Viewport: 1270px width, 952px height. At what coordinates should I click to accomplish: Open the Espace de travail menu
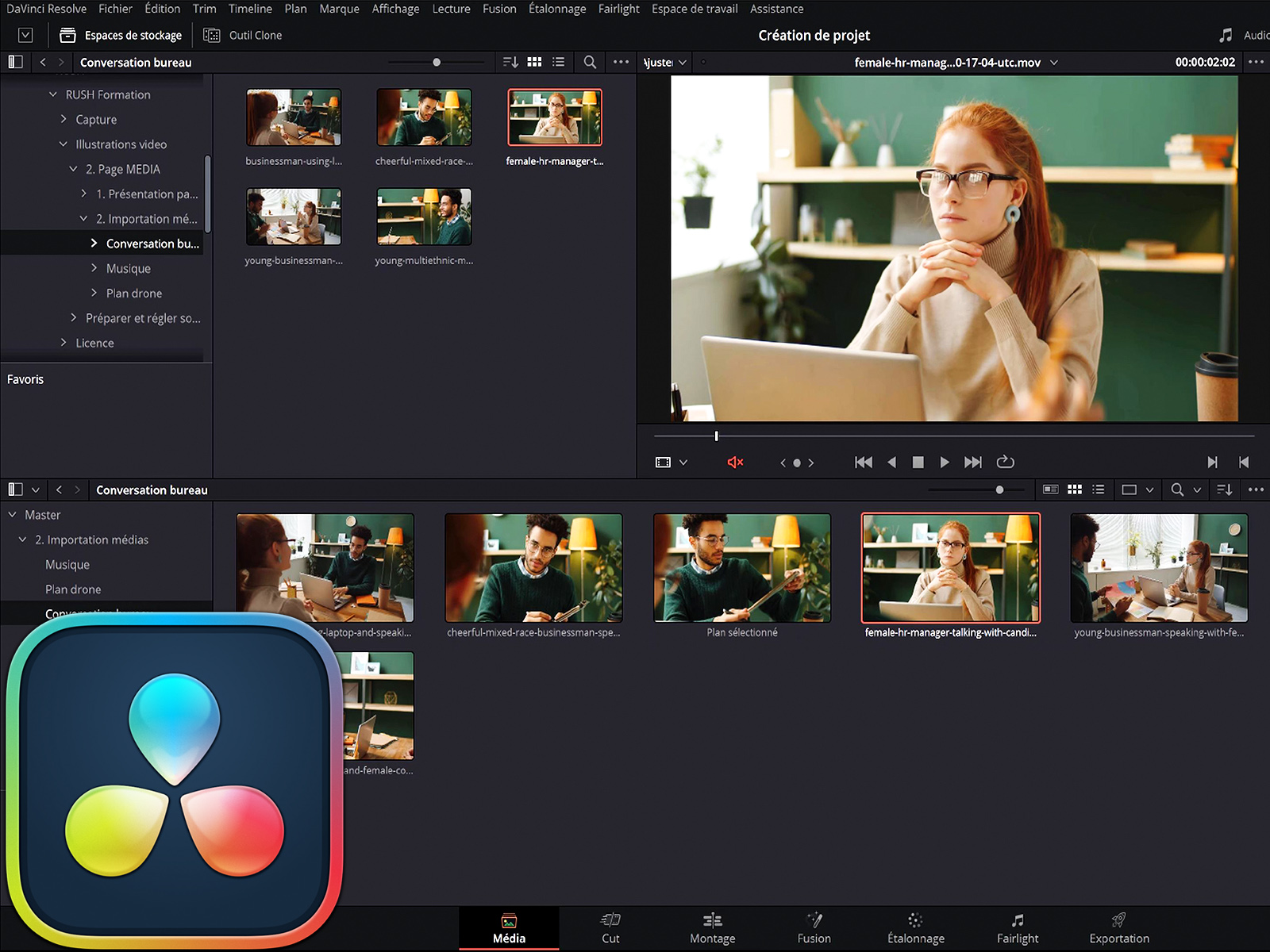pos(694,9)
